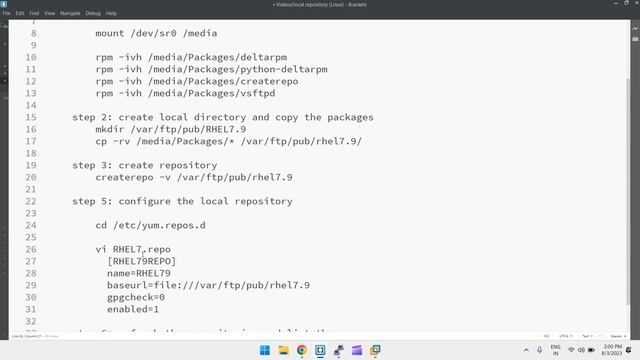
Task: Open the Edit menu
Action: pos(20,13)
